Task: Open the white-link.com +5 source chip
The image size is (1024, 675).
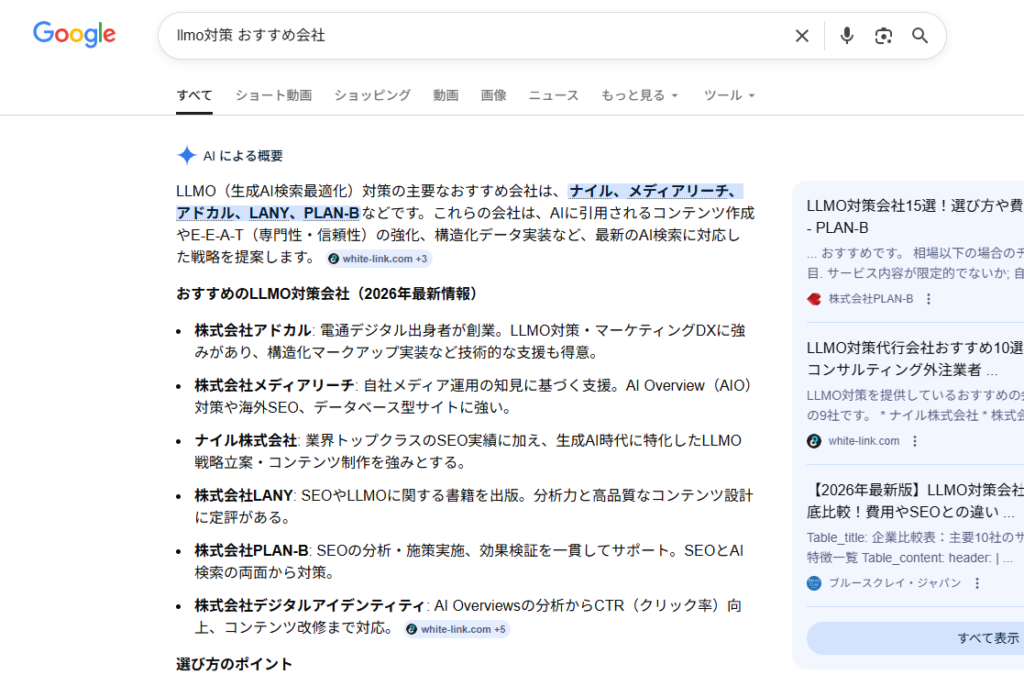Action: coord(457,629)
